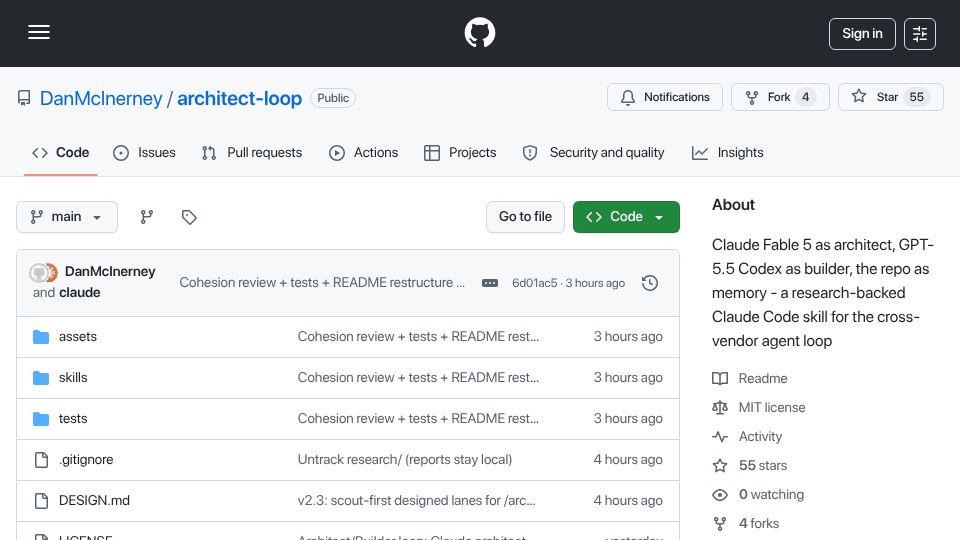Click the commit author avatars
This screenshot has height=540, width=960.
(43, 272)
